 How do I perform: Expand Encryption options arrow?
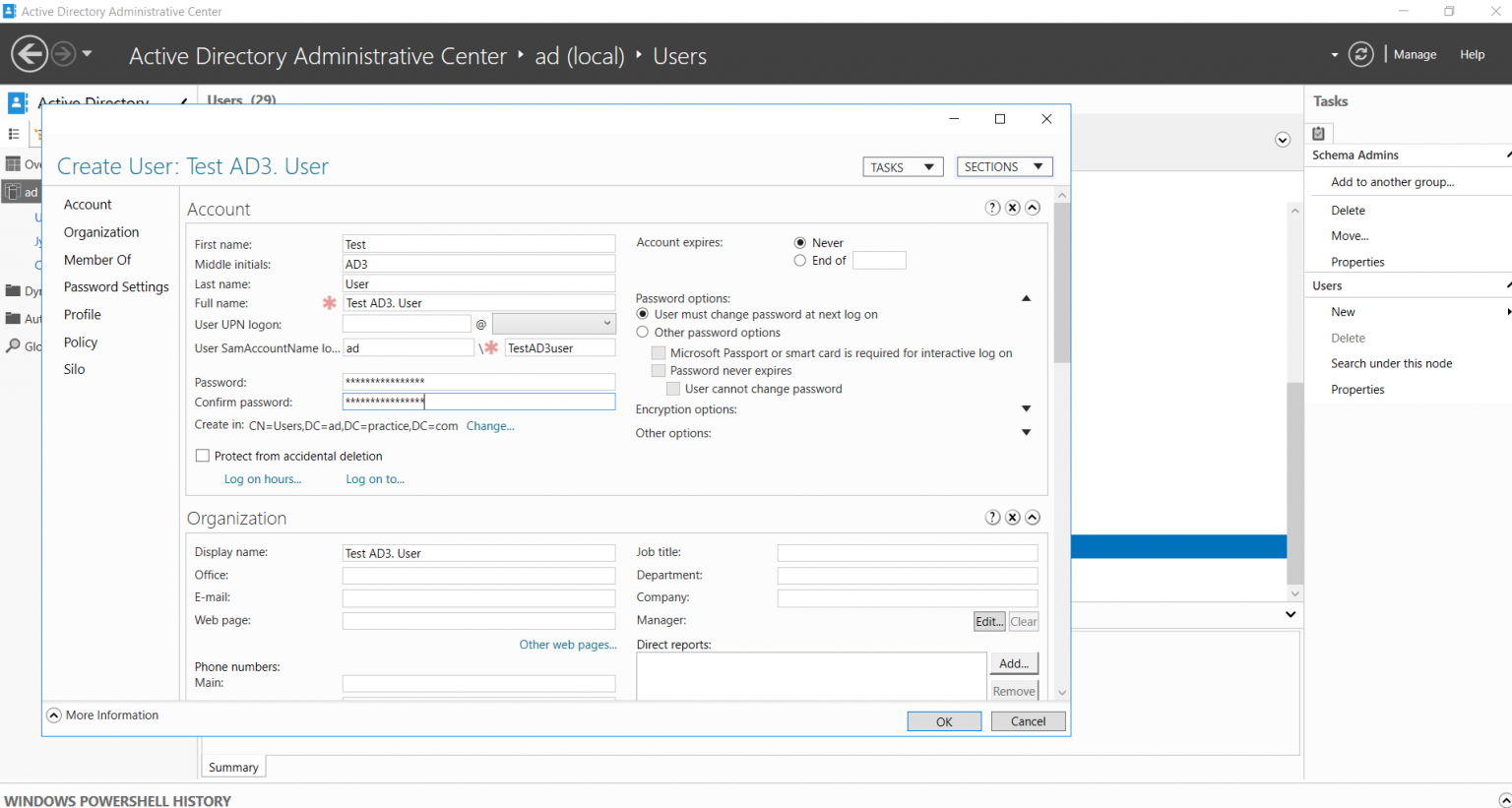(x=1026, y=408)
